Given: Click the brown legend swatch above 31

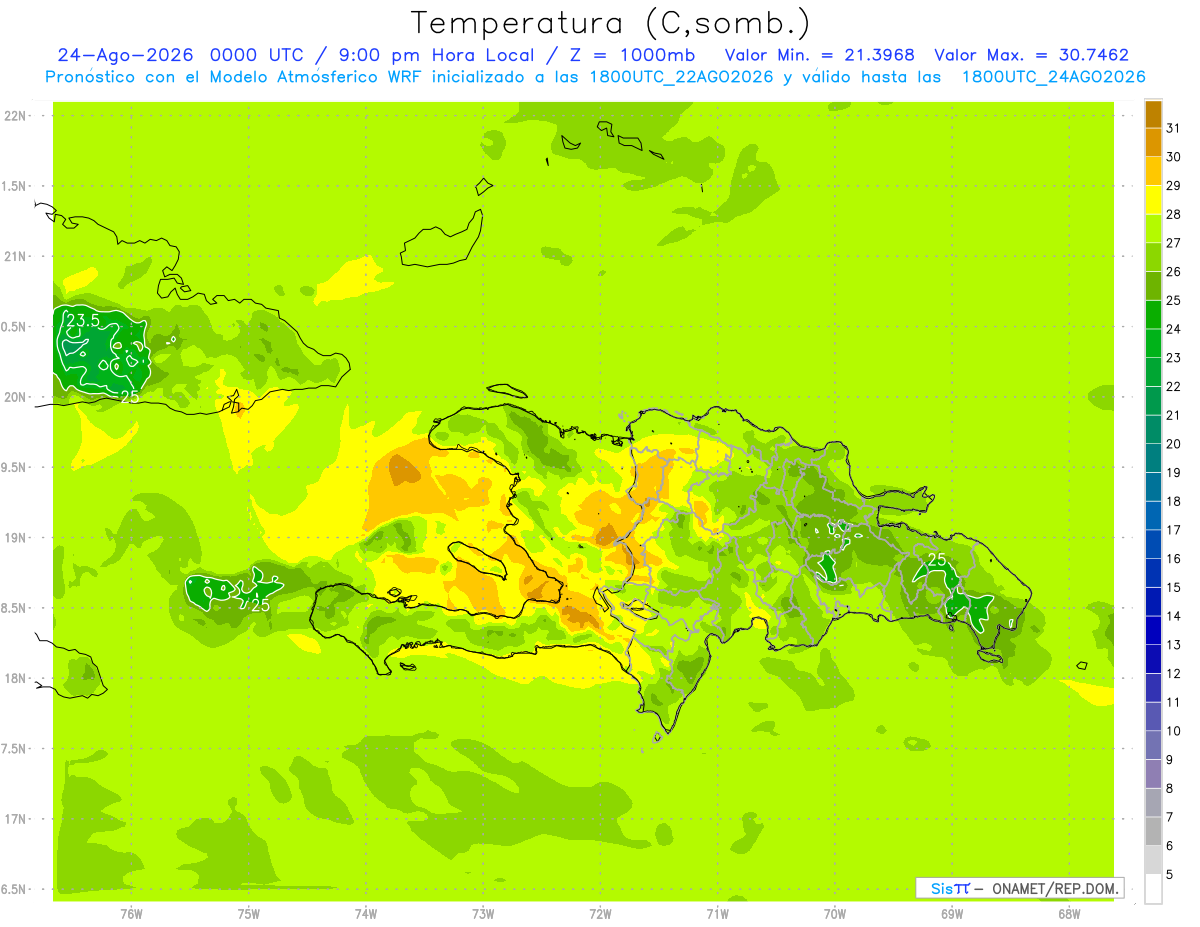Looking at the screenshot, I should 1153,114.
